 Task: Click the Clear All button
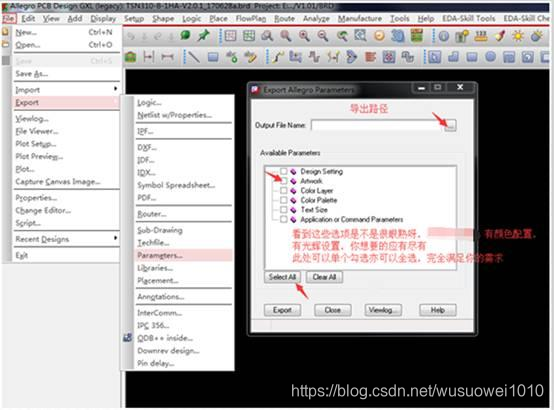[324, 277]
